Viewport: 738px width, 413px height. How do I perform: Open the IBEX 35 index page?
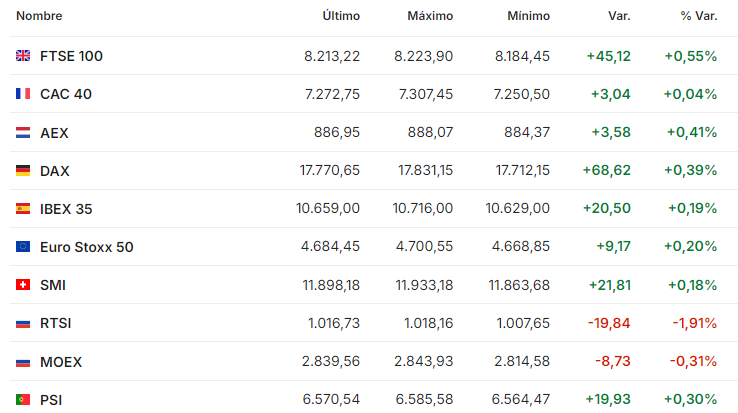click(x=66, y=209)
